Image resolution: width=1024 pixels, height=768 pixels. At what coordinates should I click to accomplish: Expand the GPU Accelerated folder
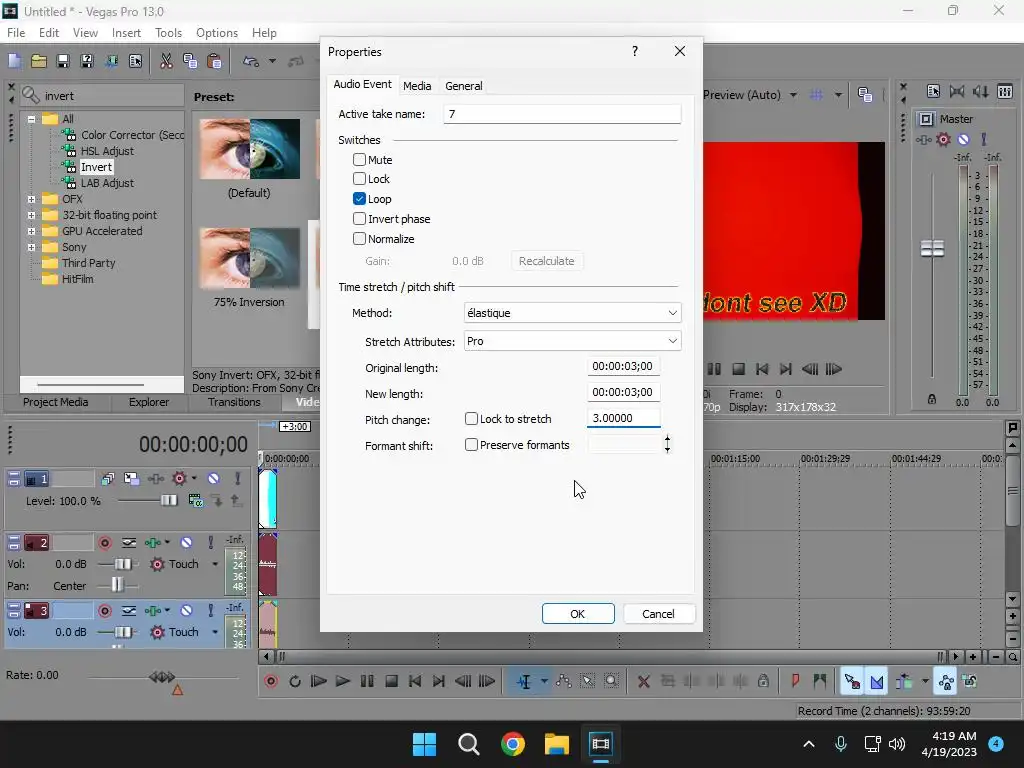click(x=31, y=231)
